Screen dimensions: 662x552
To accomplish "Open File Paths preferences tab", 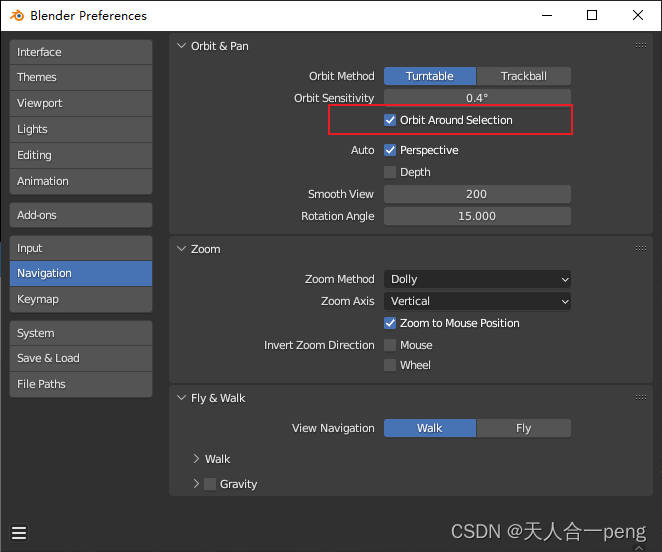I will pos(81,384).
